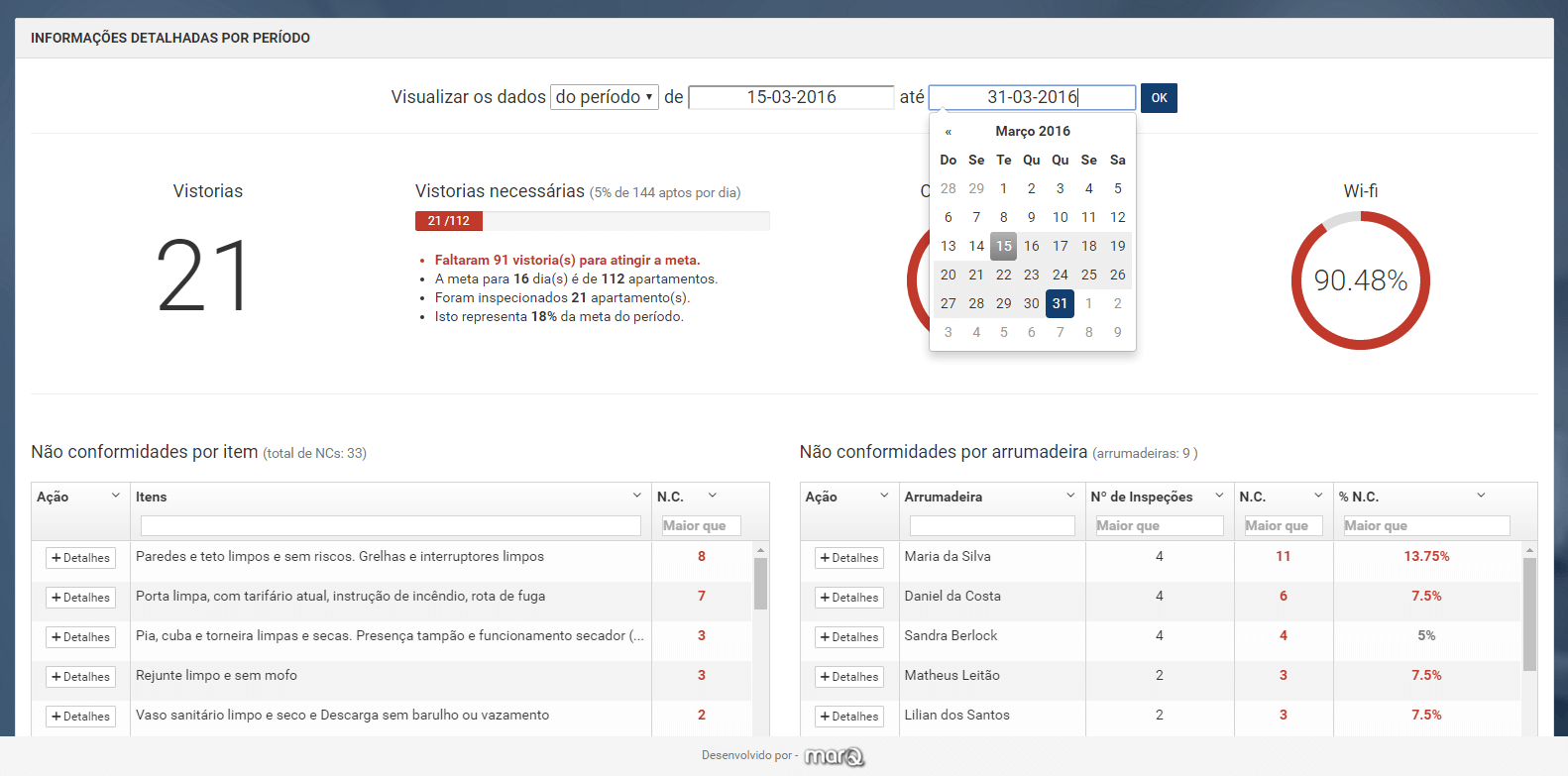Expand details for Rejunte limpo e sem mofo

(80, 677)
